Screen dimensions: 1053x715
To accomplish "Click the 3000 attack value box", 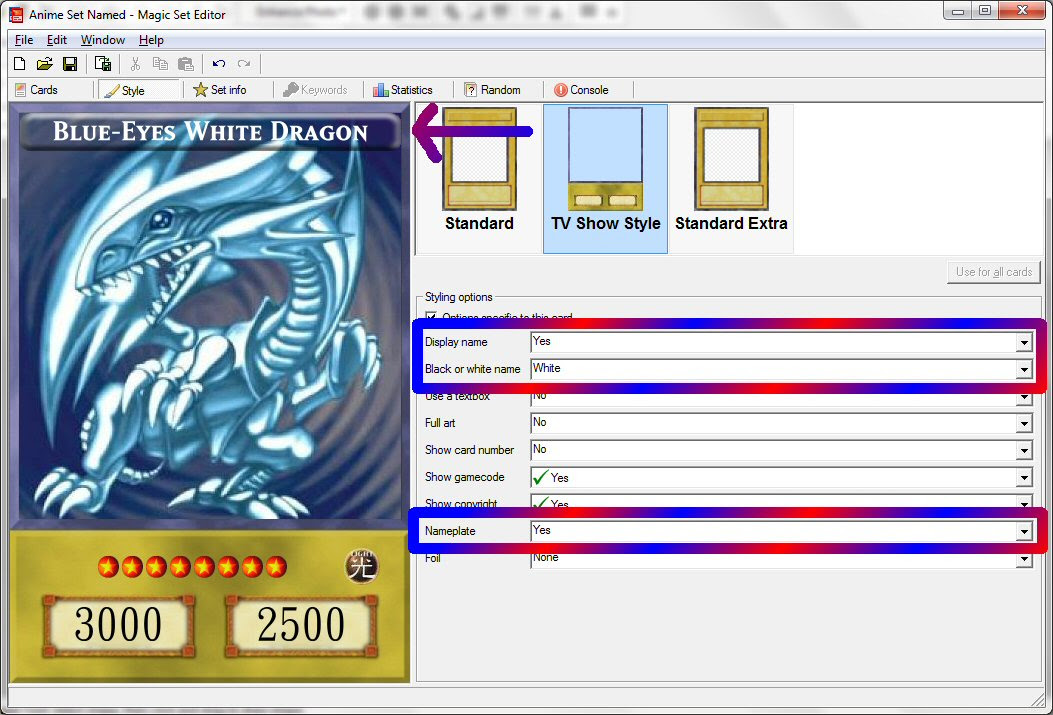I will point(118,625).
